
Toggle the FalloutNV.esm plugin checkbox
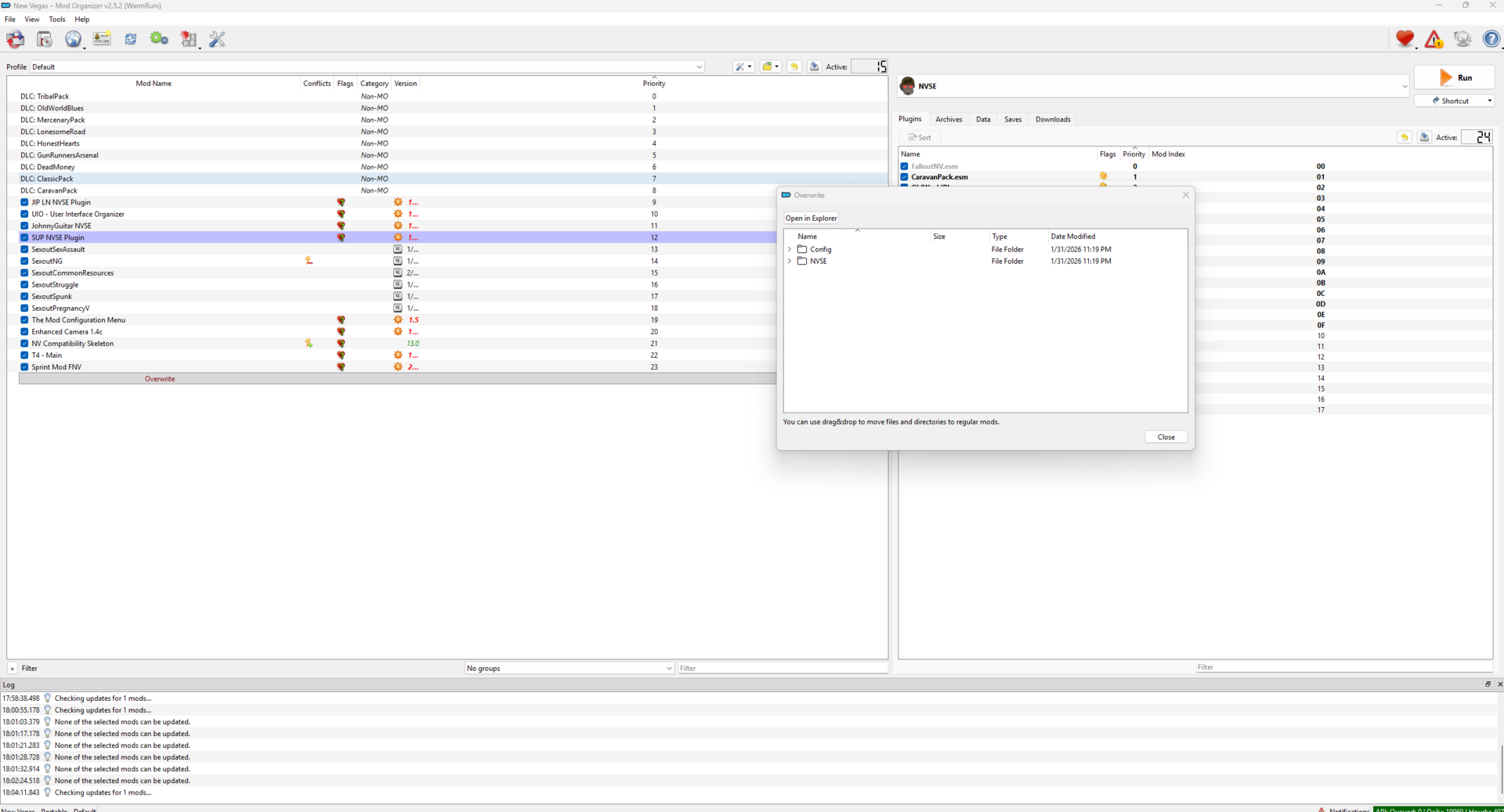pyautogui.click(x=904, y=166)
